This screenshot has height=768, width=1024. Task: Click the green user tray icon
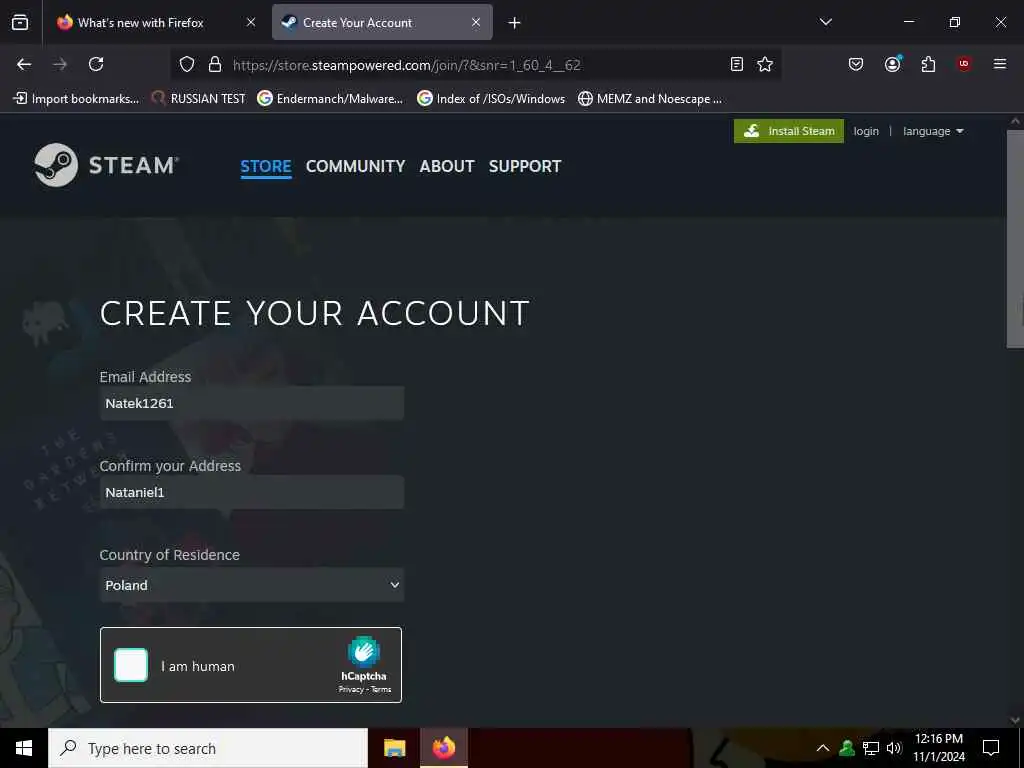[847, 748]
